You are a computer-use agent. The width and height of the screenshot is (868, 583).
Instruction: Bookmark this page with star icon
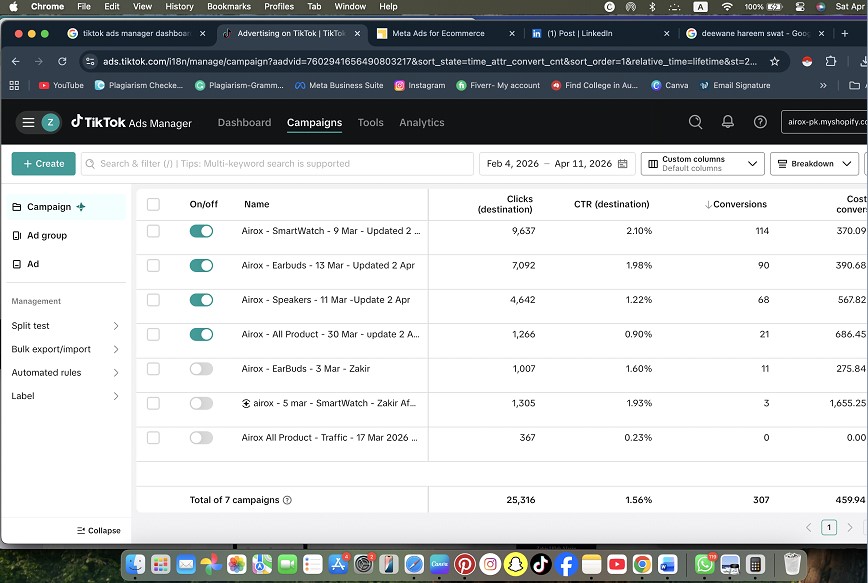(x=774, y=61)
